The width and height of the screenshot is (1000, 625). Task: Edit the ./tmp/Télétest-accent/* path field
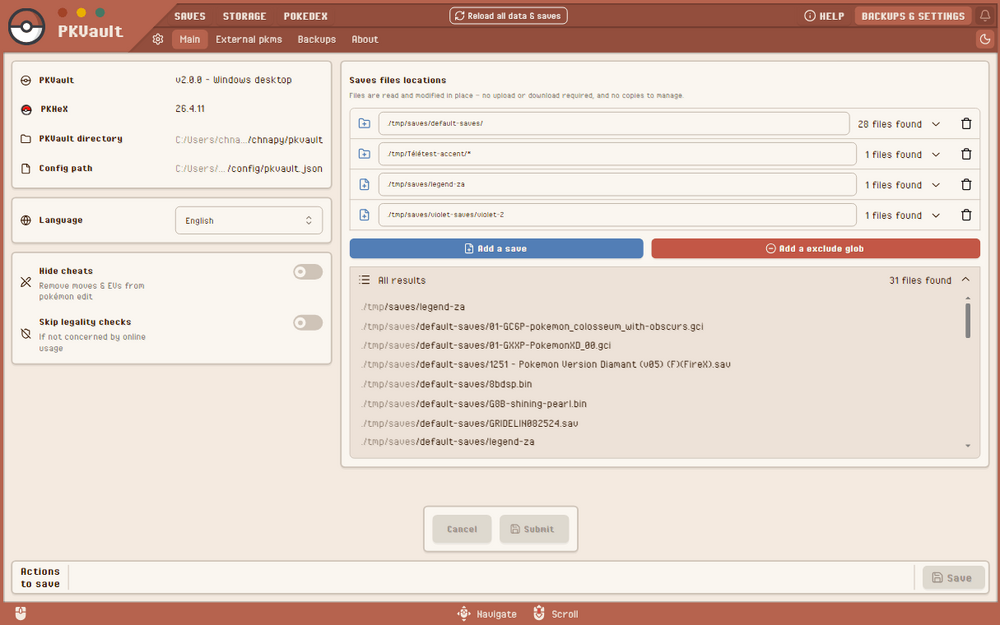tap(617, 154)
